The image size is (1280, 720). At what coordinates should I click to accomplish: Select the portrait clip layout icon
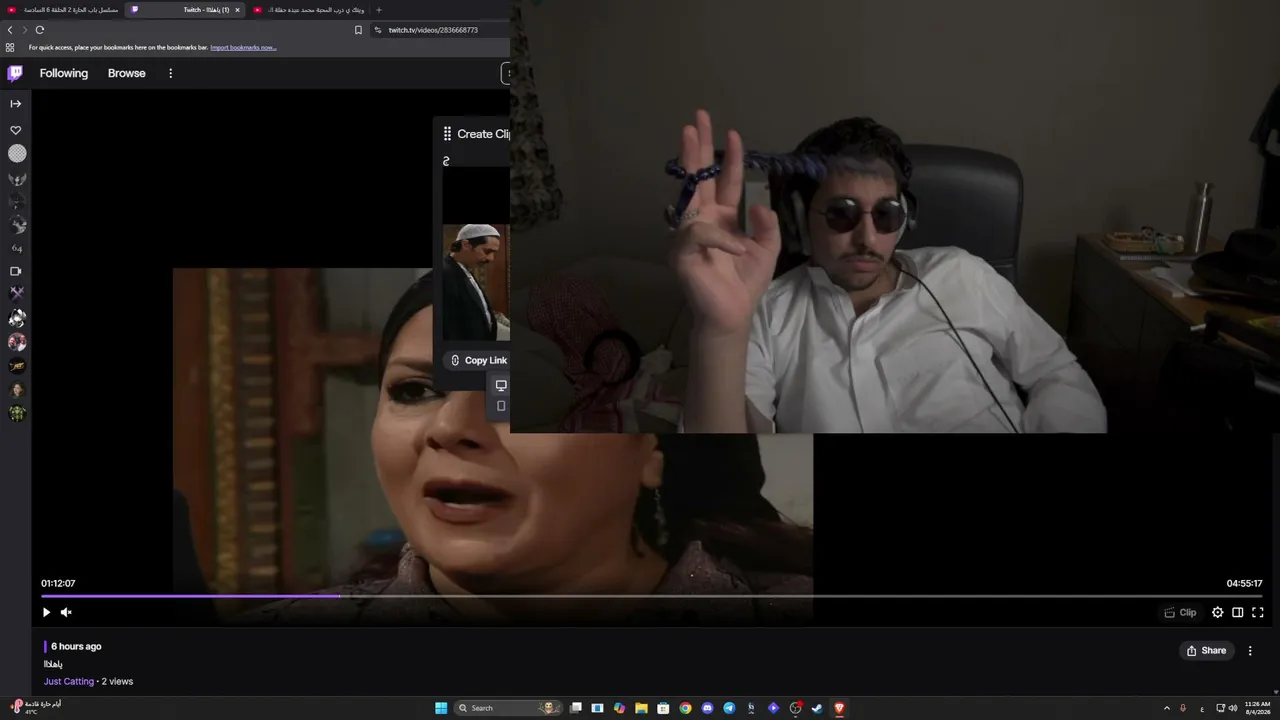pos(501,406)
